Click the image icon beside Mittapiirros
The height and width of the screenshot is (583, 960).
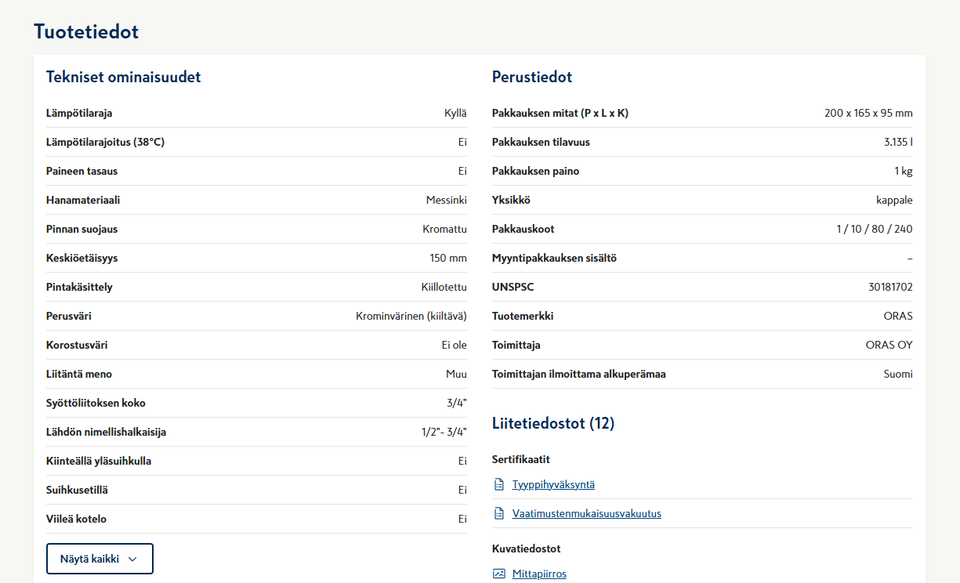499,574
